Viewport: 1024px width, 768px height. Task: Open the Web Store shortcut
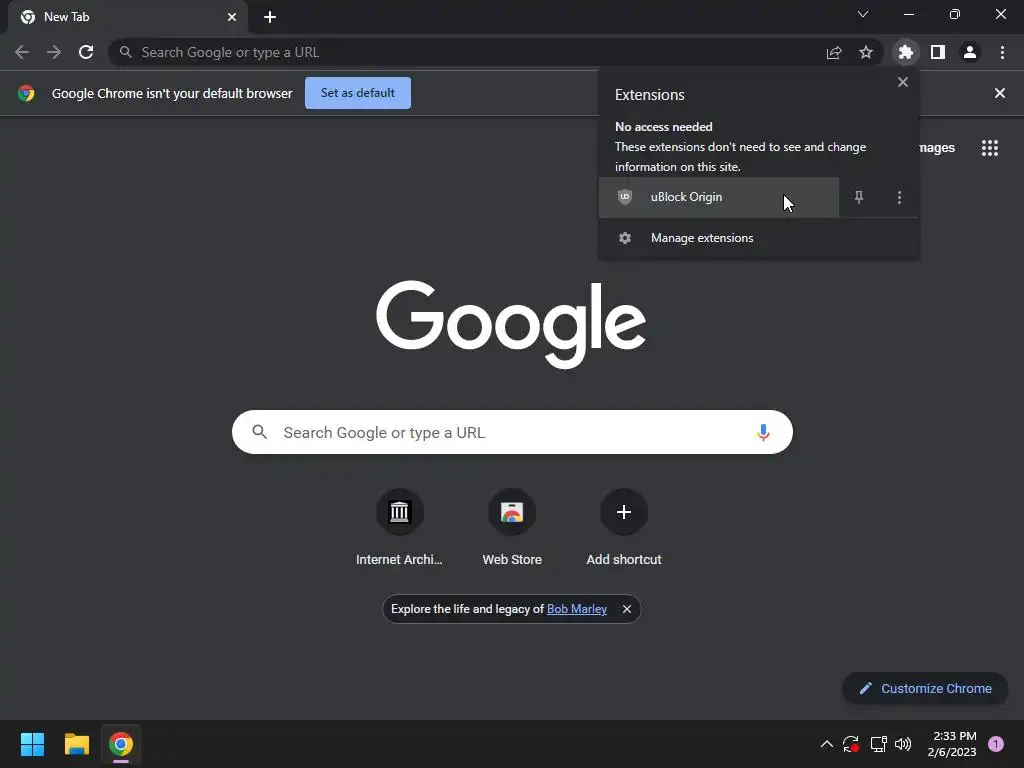click(512, 527)
